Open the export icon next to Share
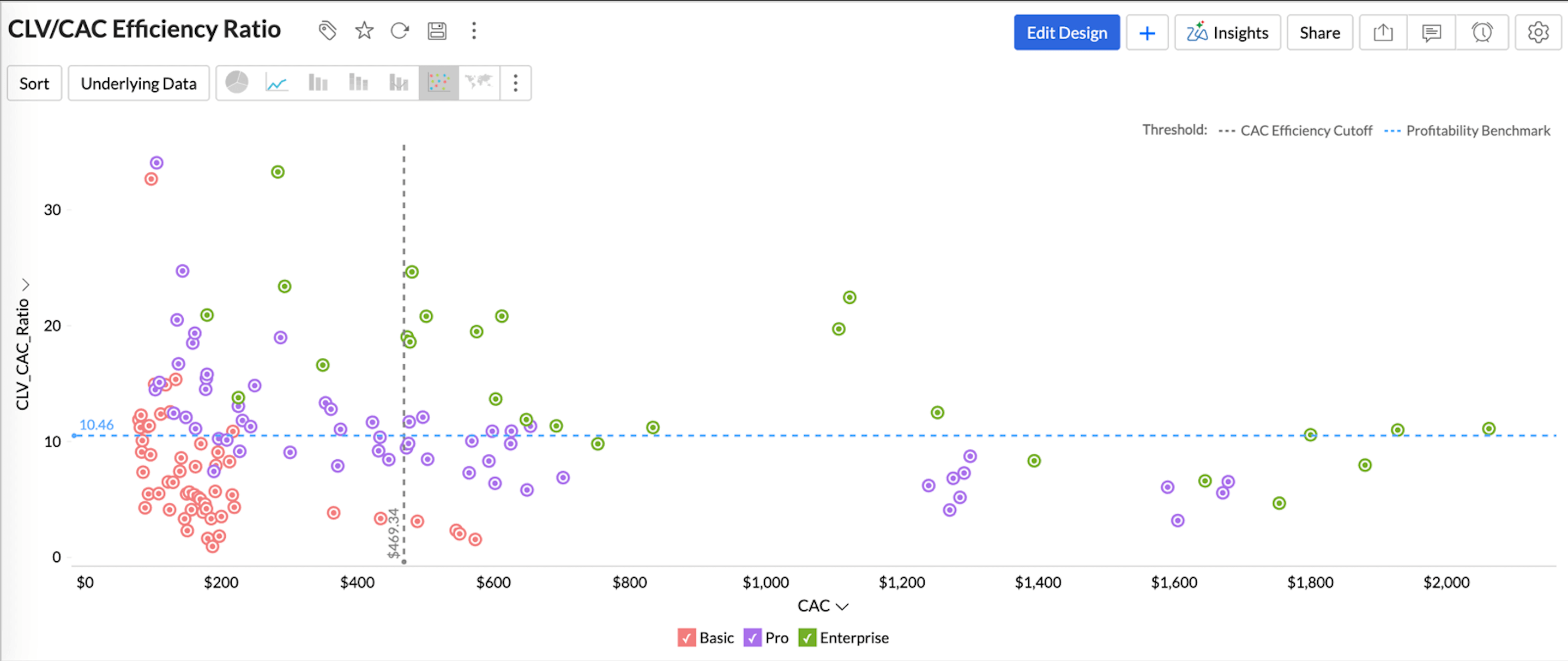 click(x=1383, y=32)
